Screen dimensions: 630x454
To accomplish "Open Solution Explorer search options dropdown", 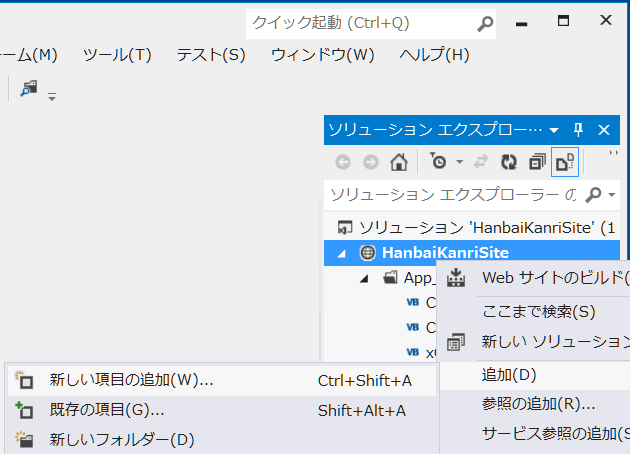I will click(x=612, y=195).
